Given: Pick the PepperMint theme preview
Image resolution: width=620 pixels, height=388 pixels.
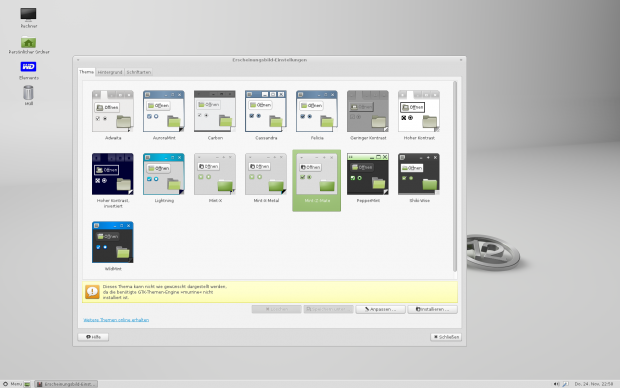Looking at the screenshot, I should pyautogui.click(x=368, y=174).
